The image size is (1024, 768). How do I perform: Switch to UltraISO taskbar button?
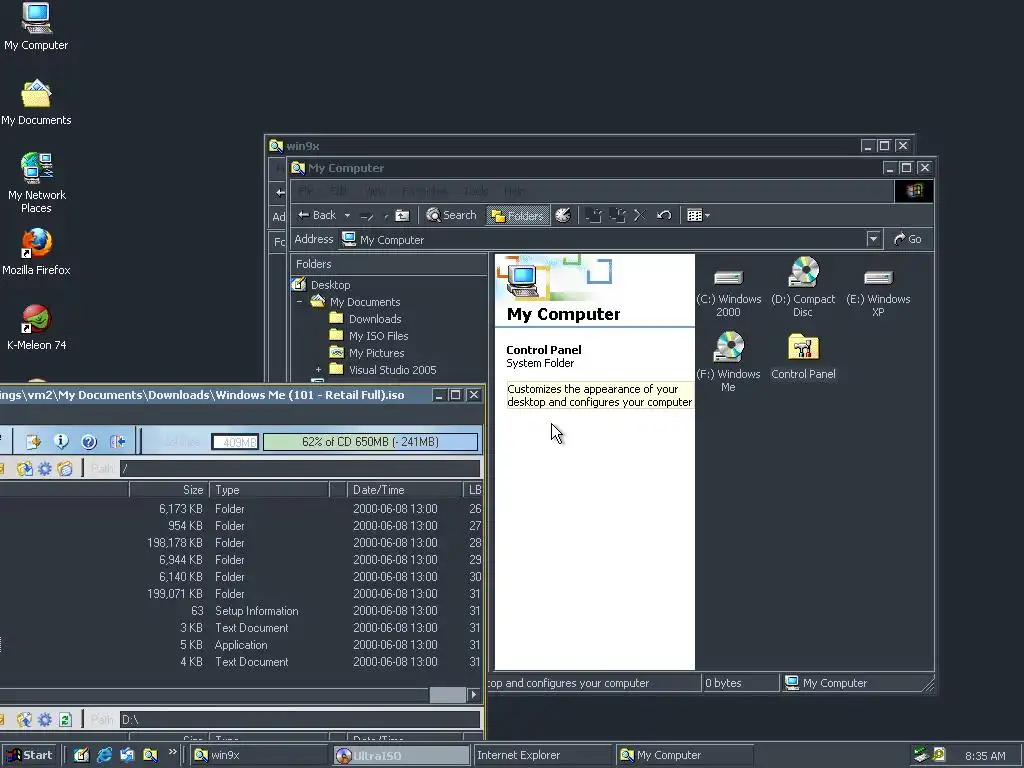pos(400,756)
